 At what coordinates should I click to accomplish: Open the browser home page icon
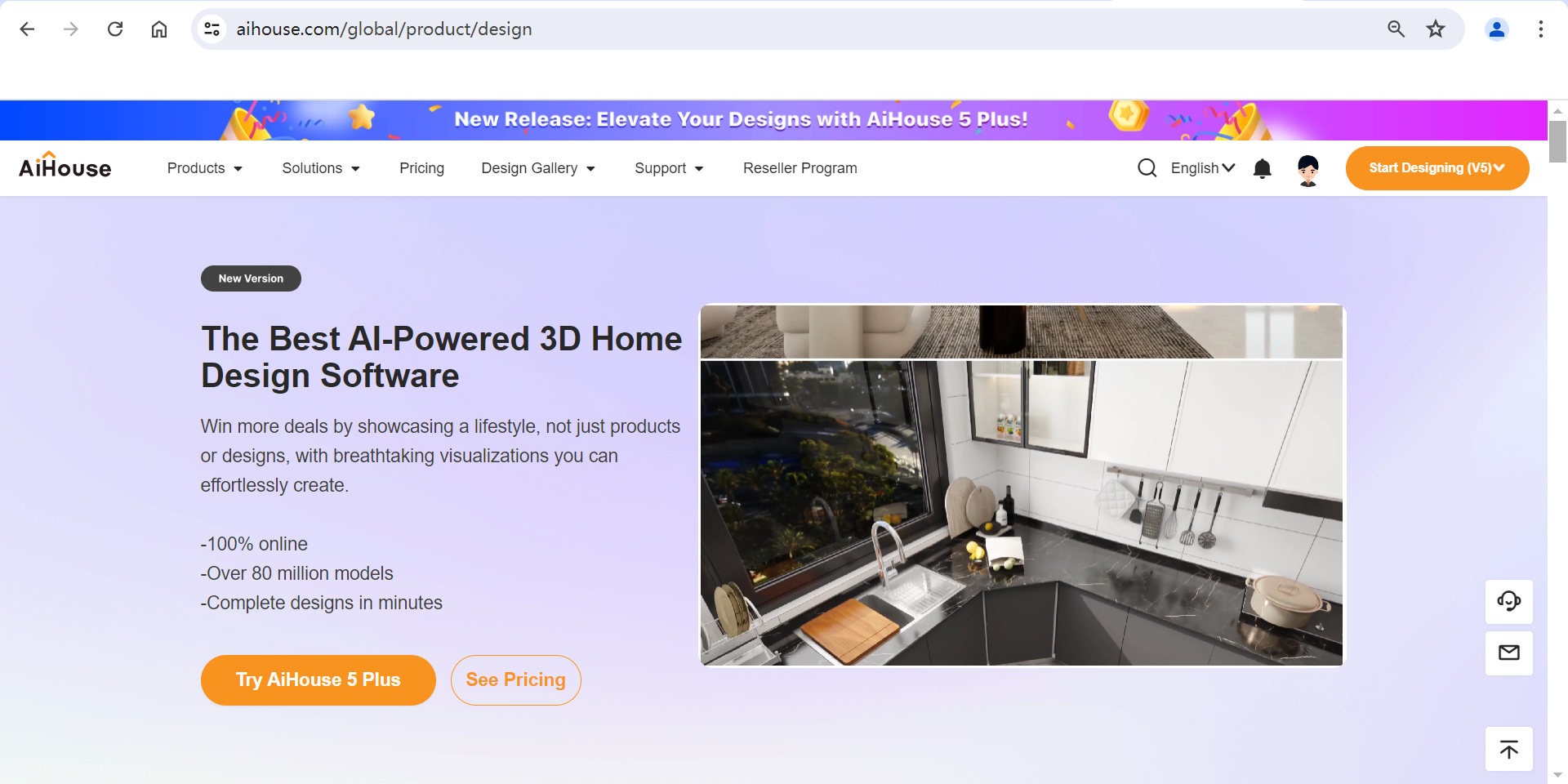pos(159,29)
